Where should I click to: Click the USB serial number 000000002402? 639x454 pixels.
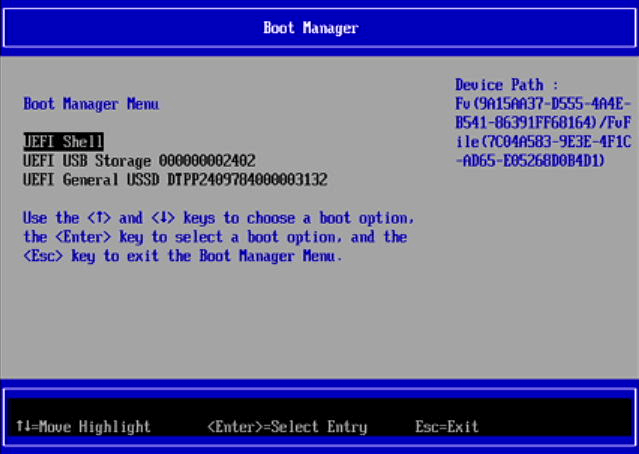coord(207,161)
